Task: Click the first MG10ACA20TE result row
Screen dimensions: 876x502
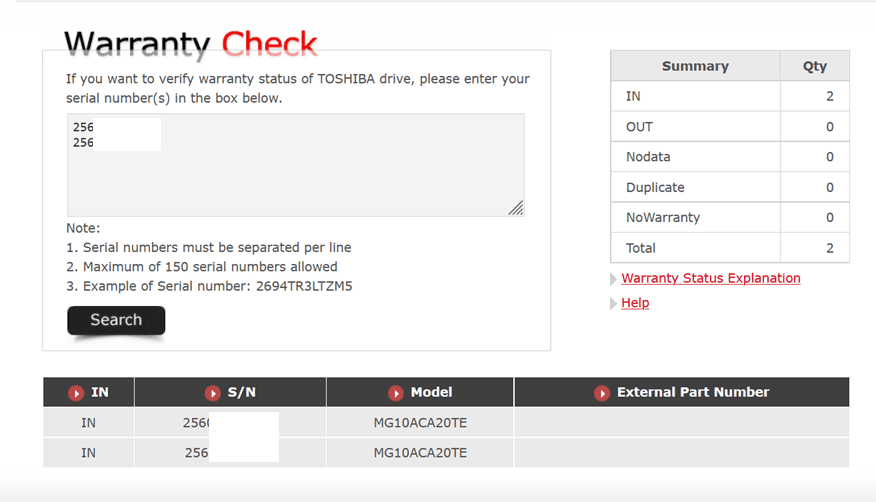Action: (420, 423)
